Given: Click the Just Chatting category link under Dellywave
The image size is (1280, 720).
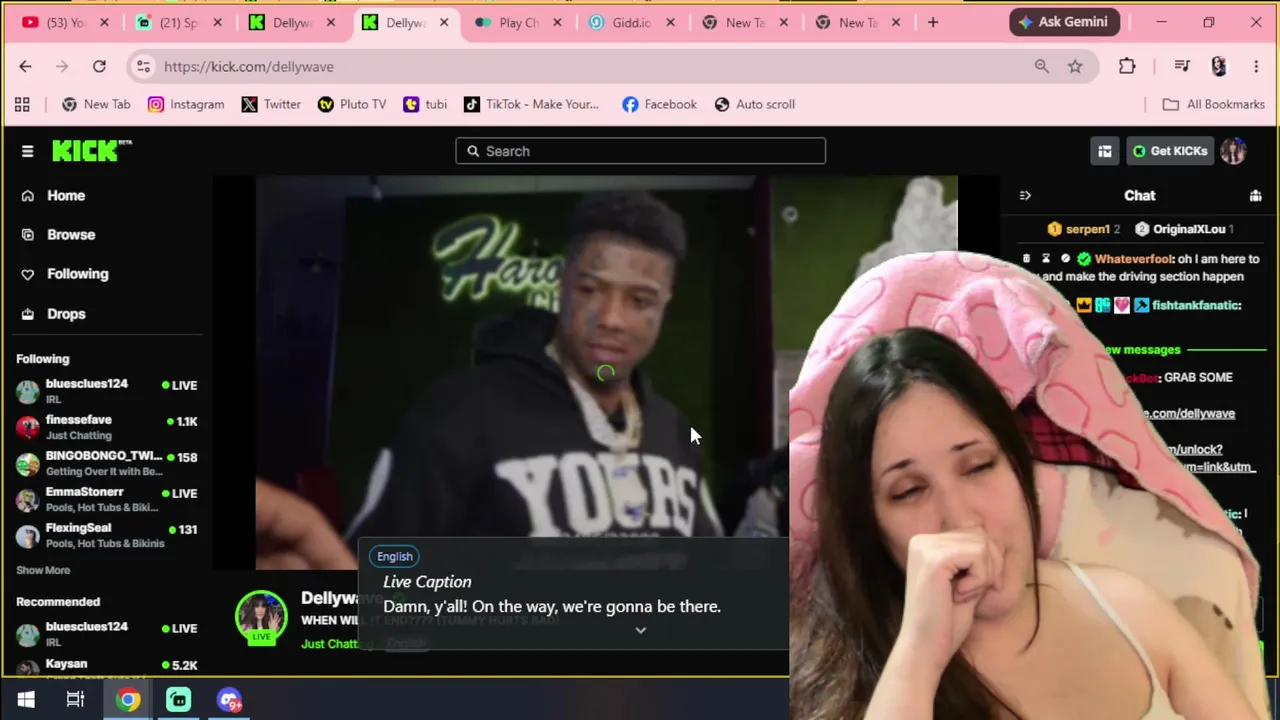Looking at the screenshot, I should click(330, 644).
